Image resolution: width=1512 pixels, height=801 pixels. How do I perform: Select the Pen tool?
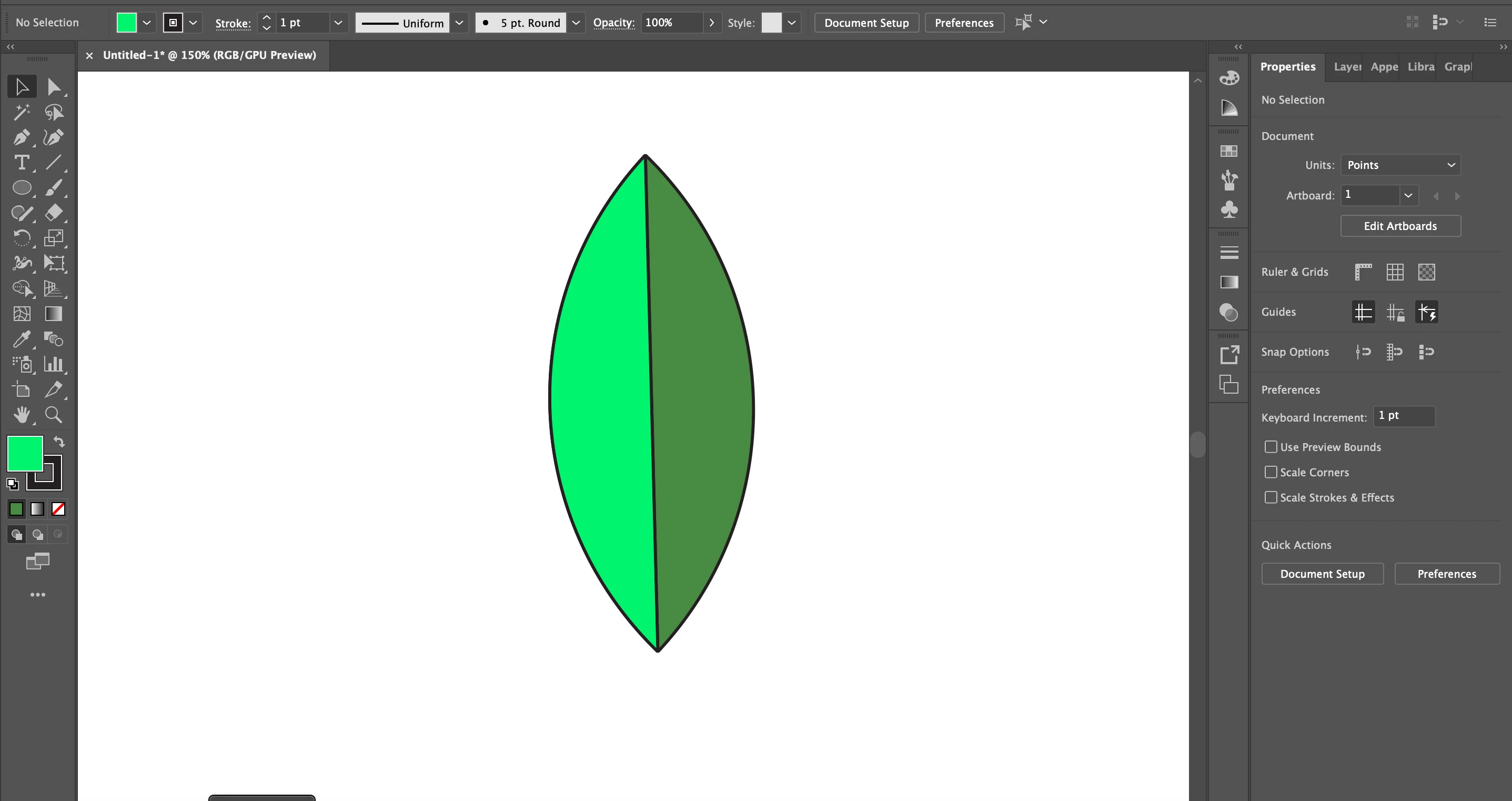click(21, 137)
